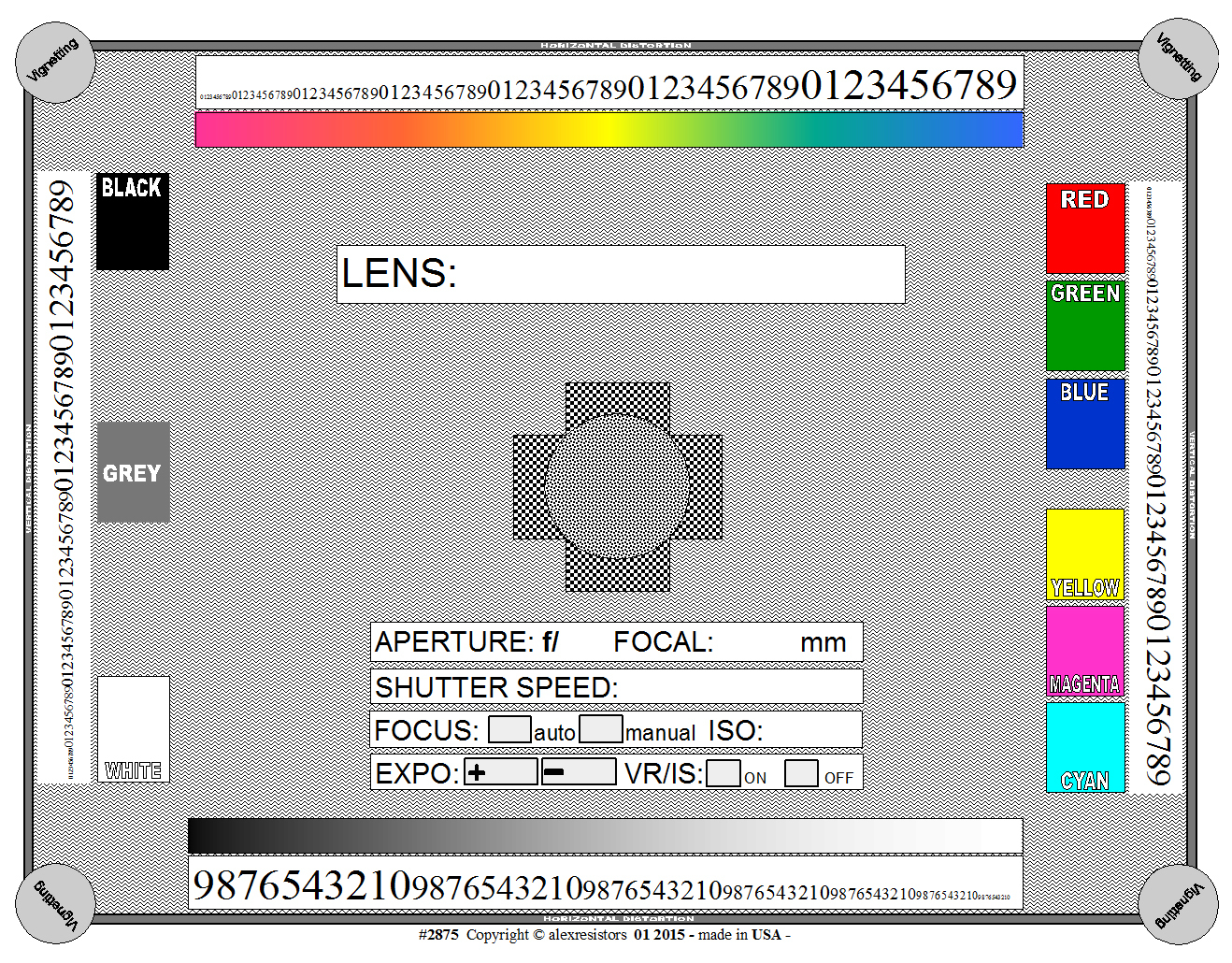Check the EXPO minus box

click(x=579, y=772)
